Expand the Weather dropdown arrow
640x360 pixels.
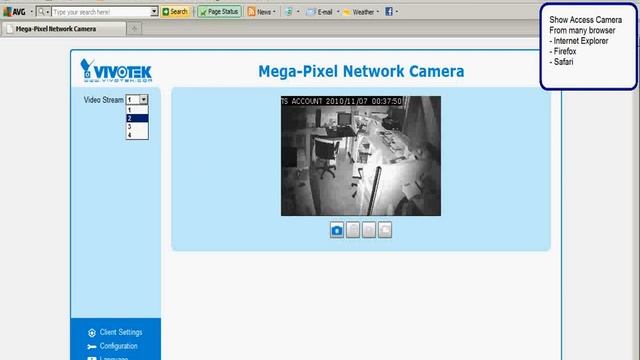[x=378, y=12]
